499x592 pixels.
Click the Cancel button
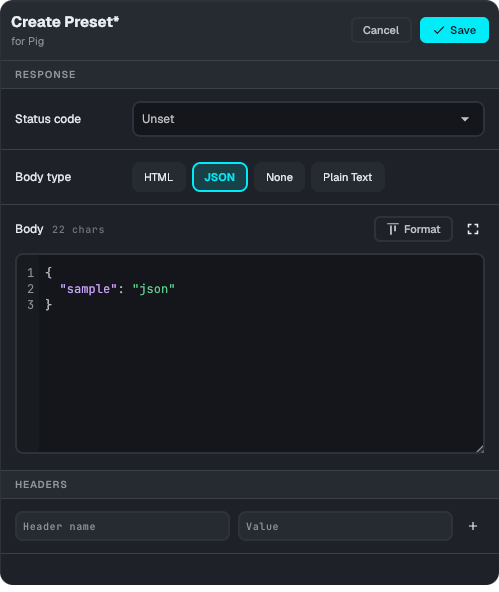(381, 30)
